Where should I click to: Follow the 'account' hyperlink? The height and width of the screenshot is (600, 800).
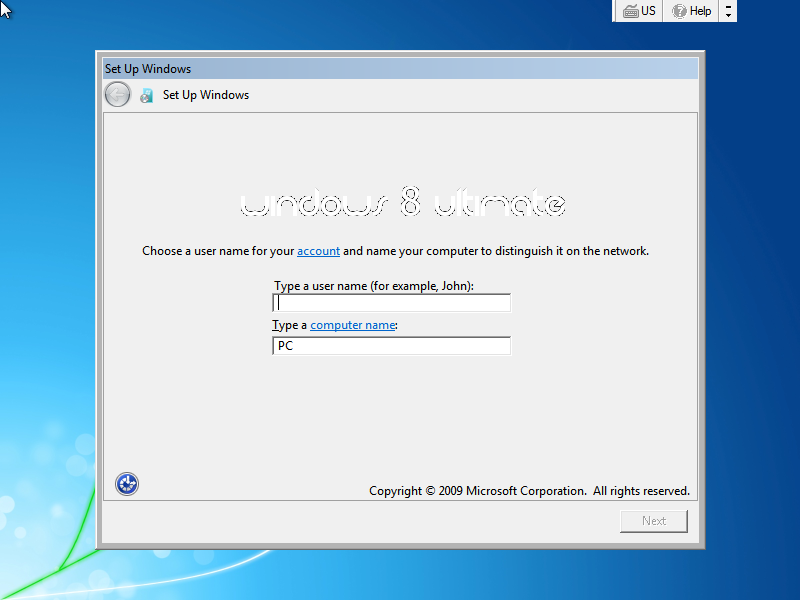(318, 251)
